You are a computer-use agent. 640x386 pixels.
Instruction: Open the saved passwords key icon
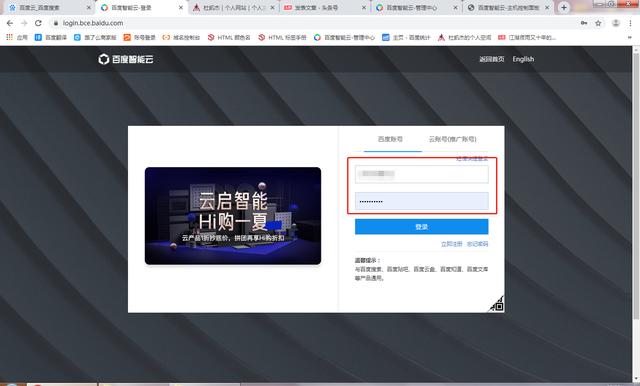tap(584, 23)
